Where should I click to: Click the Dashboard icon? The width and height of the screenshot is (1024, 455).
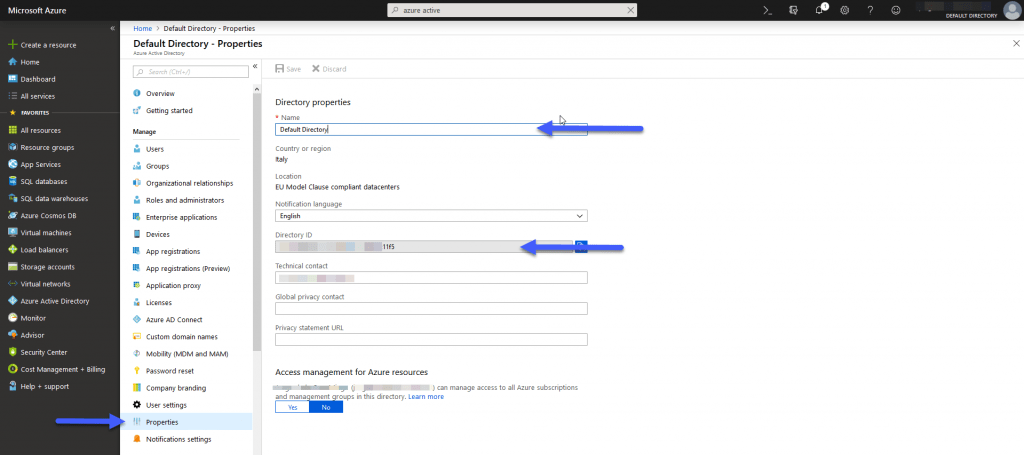click(x=12, y=79)
